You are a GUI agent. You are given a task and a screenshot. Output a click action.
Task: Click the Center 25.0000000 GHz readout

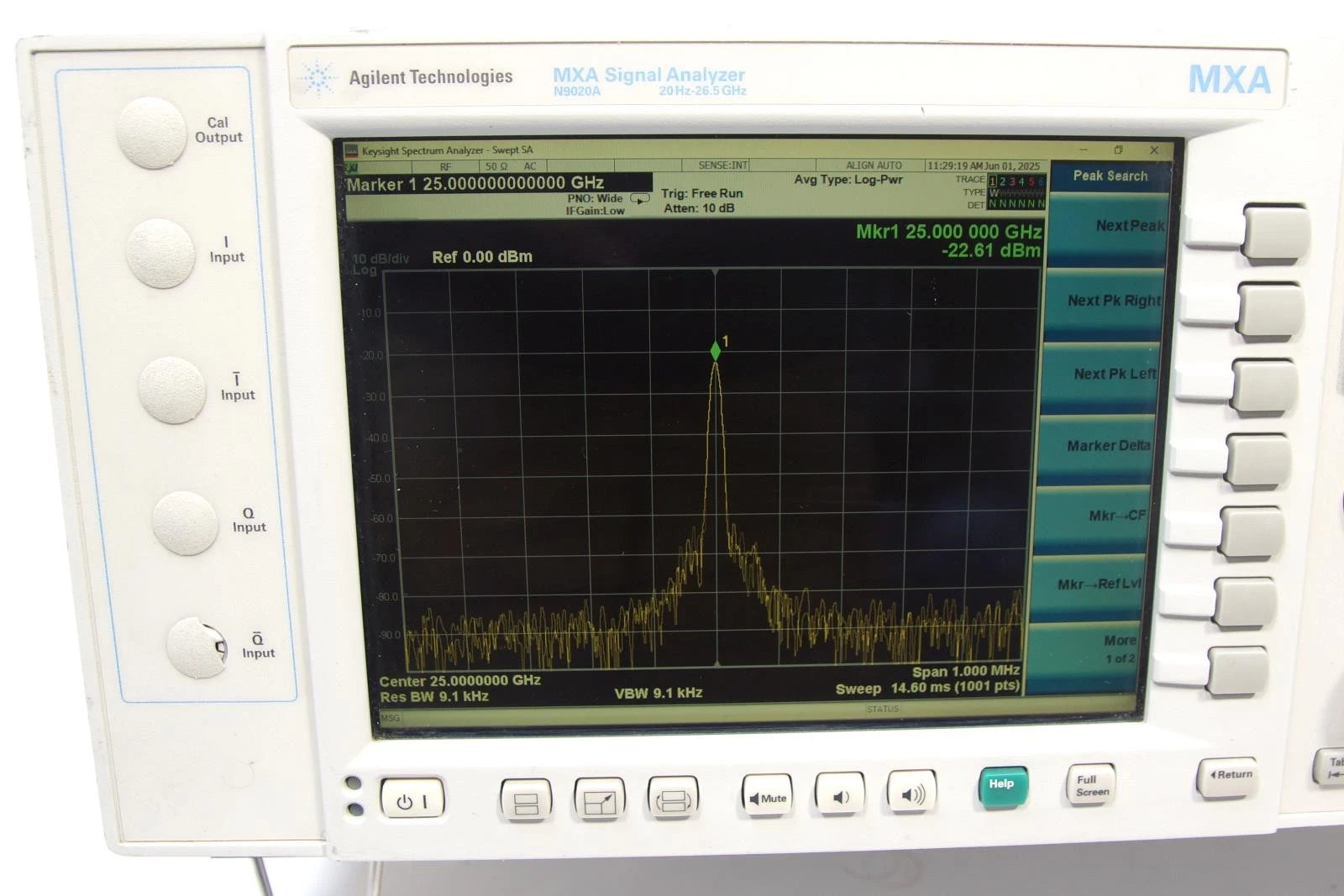click(x=459, y=681)
